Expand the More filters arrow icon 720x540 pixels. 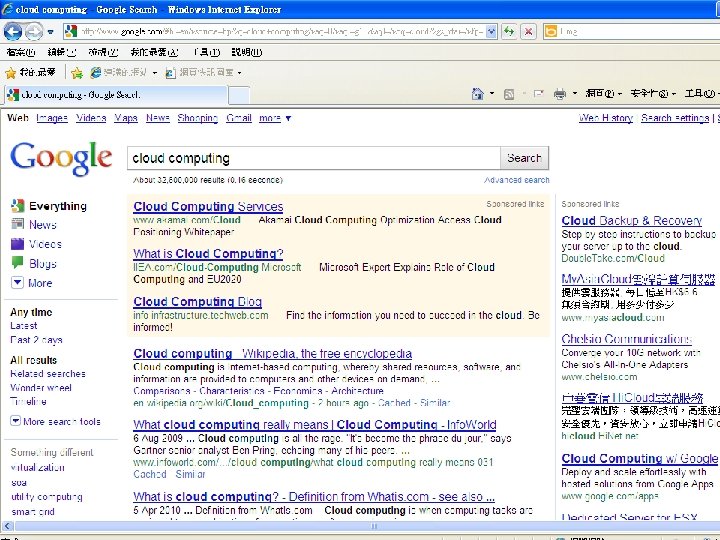(x=17, y=282)
